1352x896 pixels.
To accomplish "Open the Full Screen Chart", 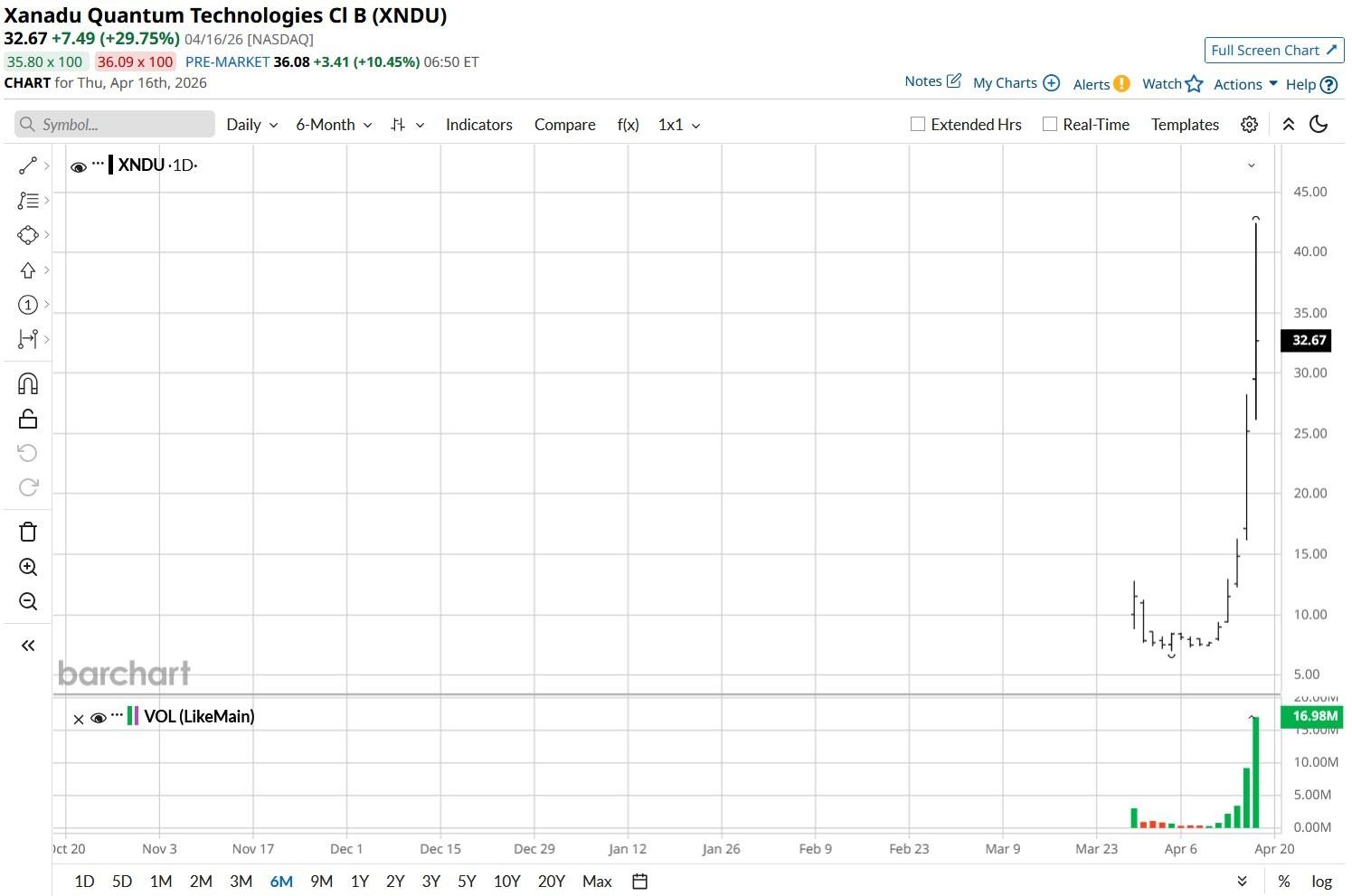I will pyautogui.click(x=1274, y=51).
